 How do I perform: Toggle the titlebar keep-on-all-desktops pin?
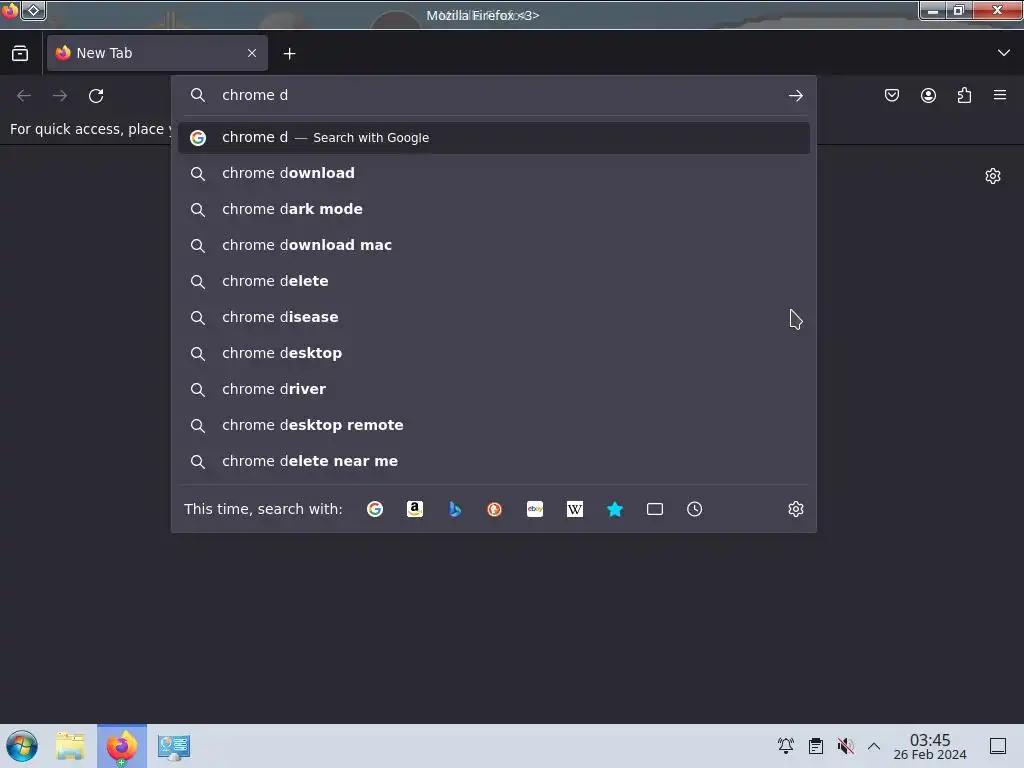34,10
